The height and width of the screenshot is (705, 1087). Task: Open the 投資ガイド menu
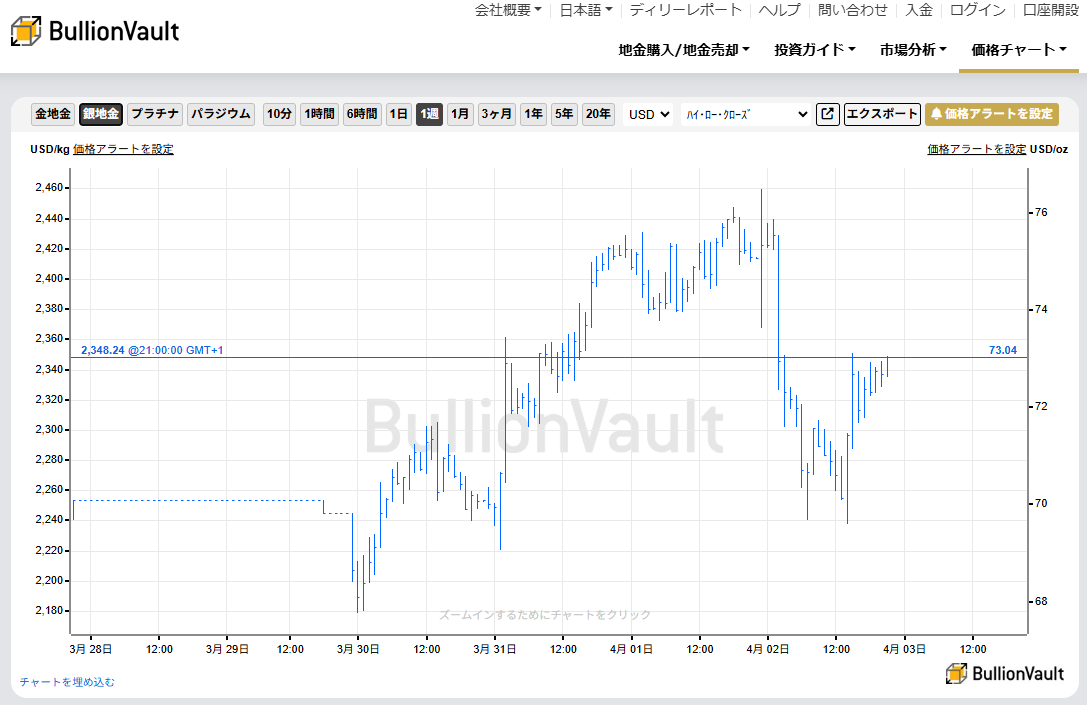pyautogui.click(x=816, y=47)
